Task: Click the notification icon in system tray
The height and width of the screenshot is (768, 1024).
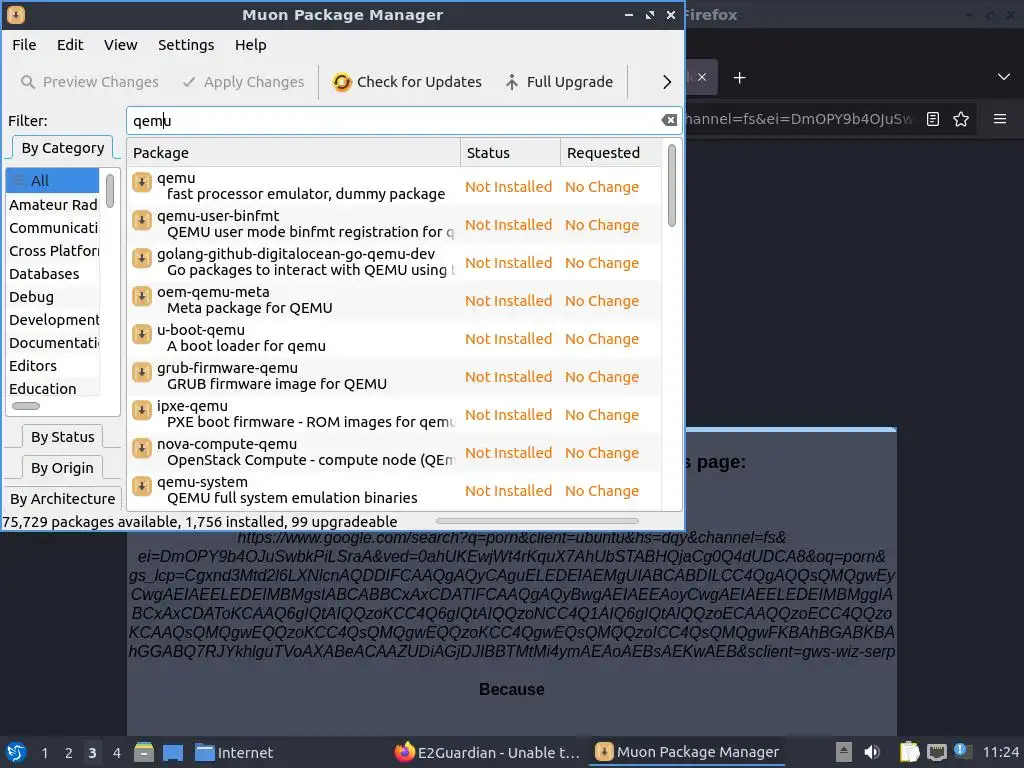Action: coord(961,752)
